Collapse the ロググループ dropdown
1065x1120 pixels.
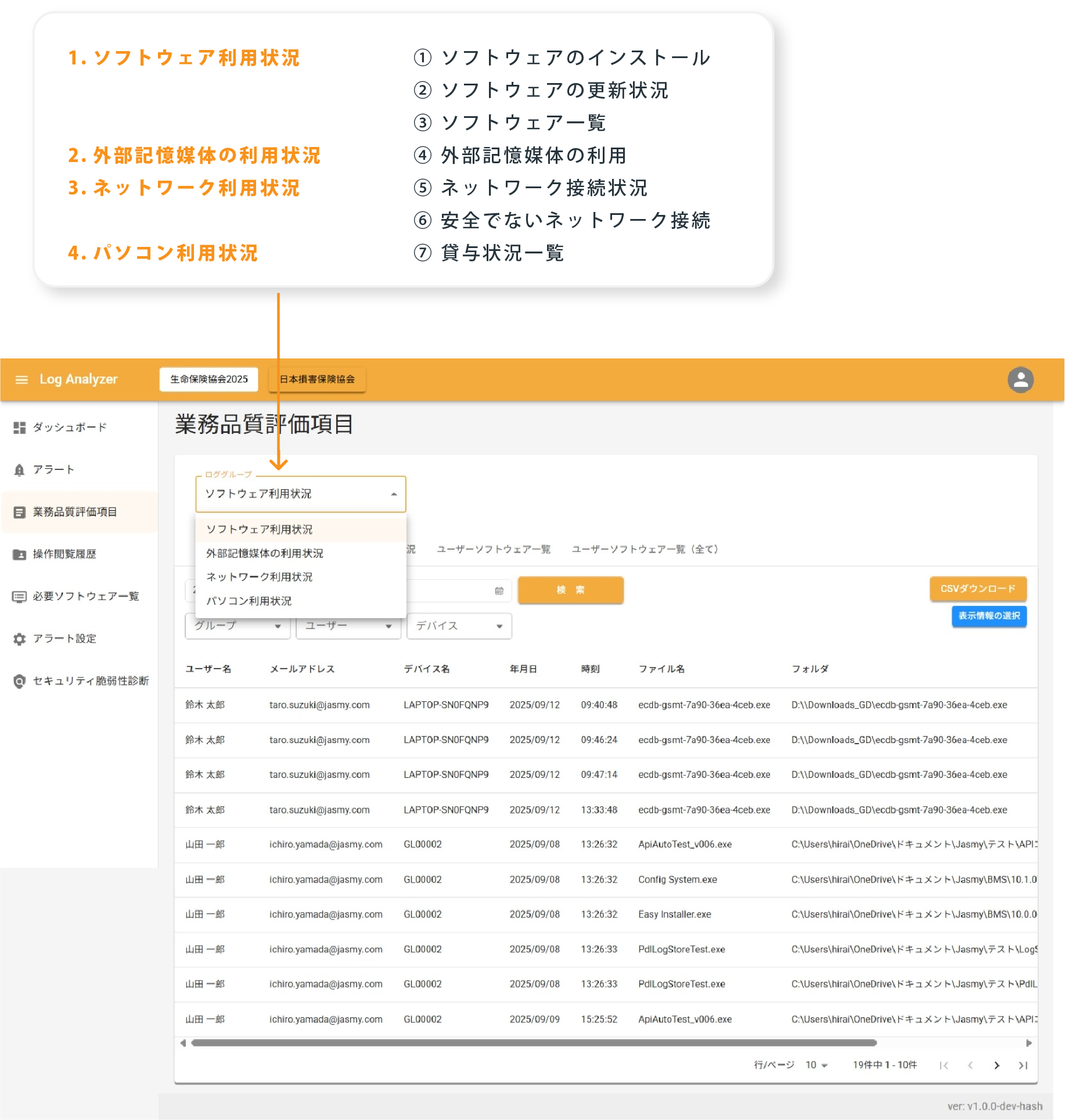click(x=394, y=494)
